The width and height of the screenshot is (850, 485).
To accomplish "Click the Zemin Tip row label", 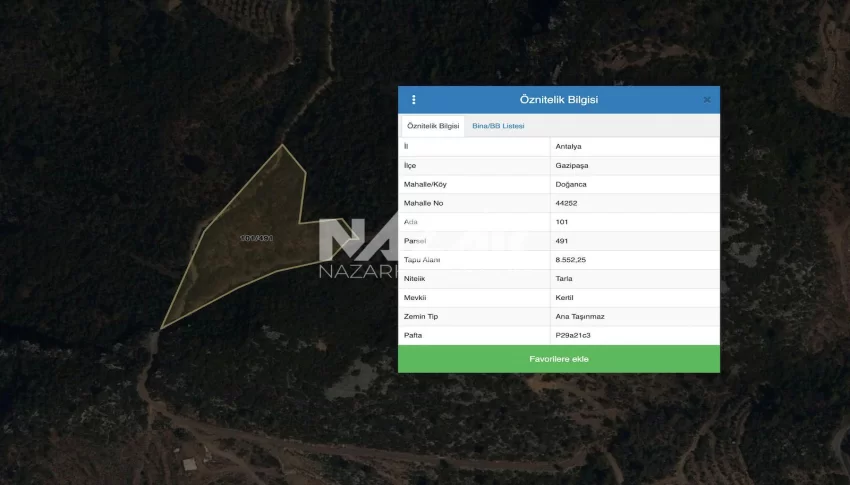I will point(421,316).
